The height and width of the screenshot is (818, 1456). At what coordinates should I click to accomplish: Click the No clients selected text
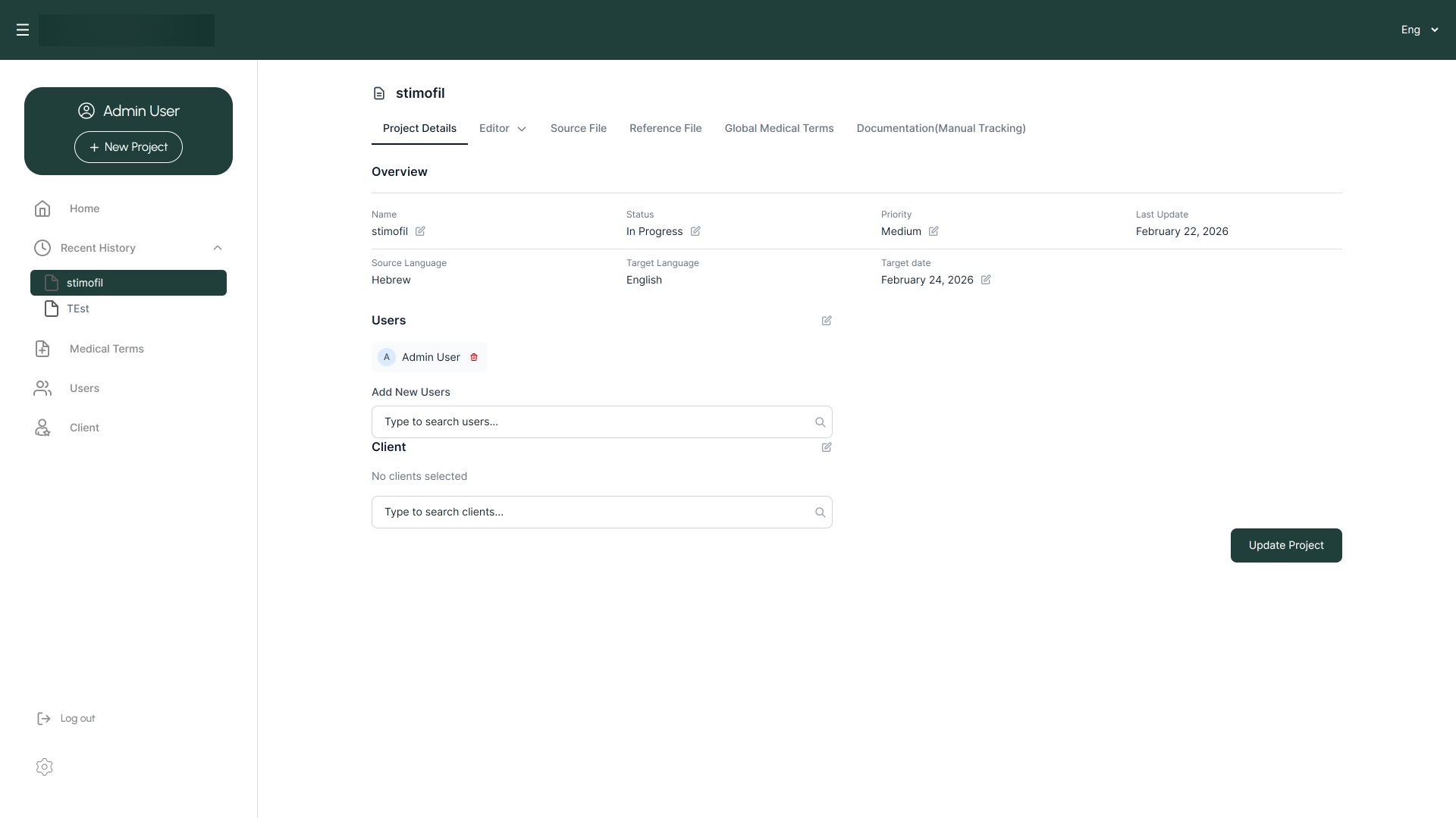pyautogui.click(x=419, y=476)
